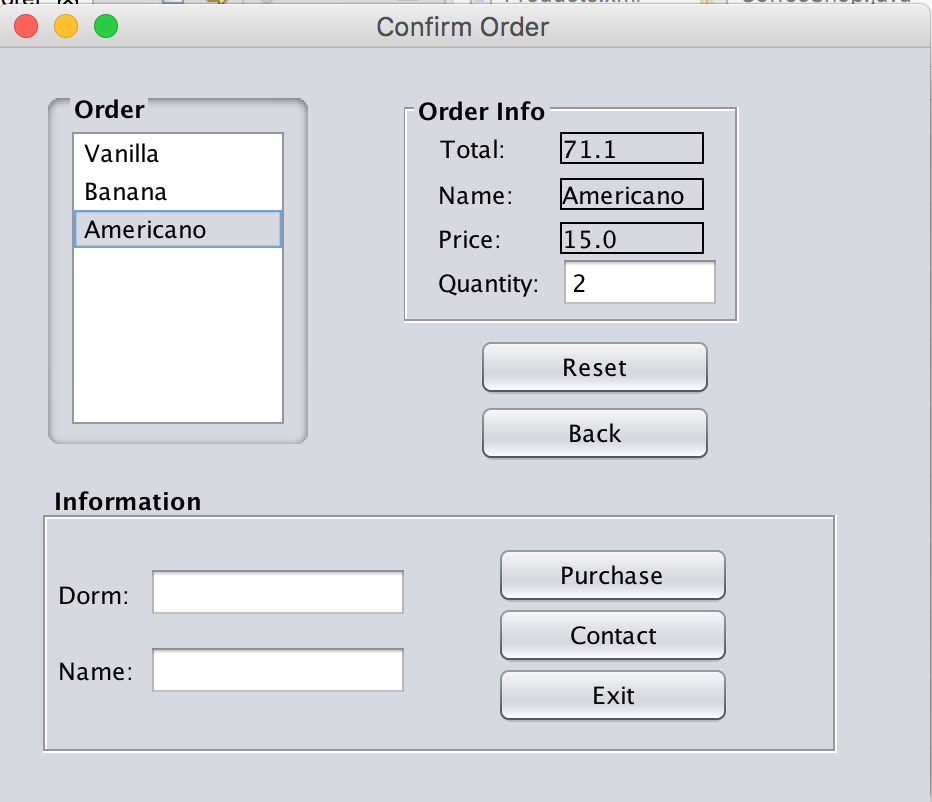Open Contact via the Contact button
Screen dimensions: 932x802
click(613, 636)
